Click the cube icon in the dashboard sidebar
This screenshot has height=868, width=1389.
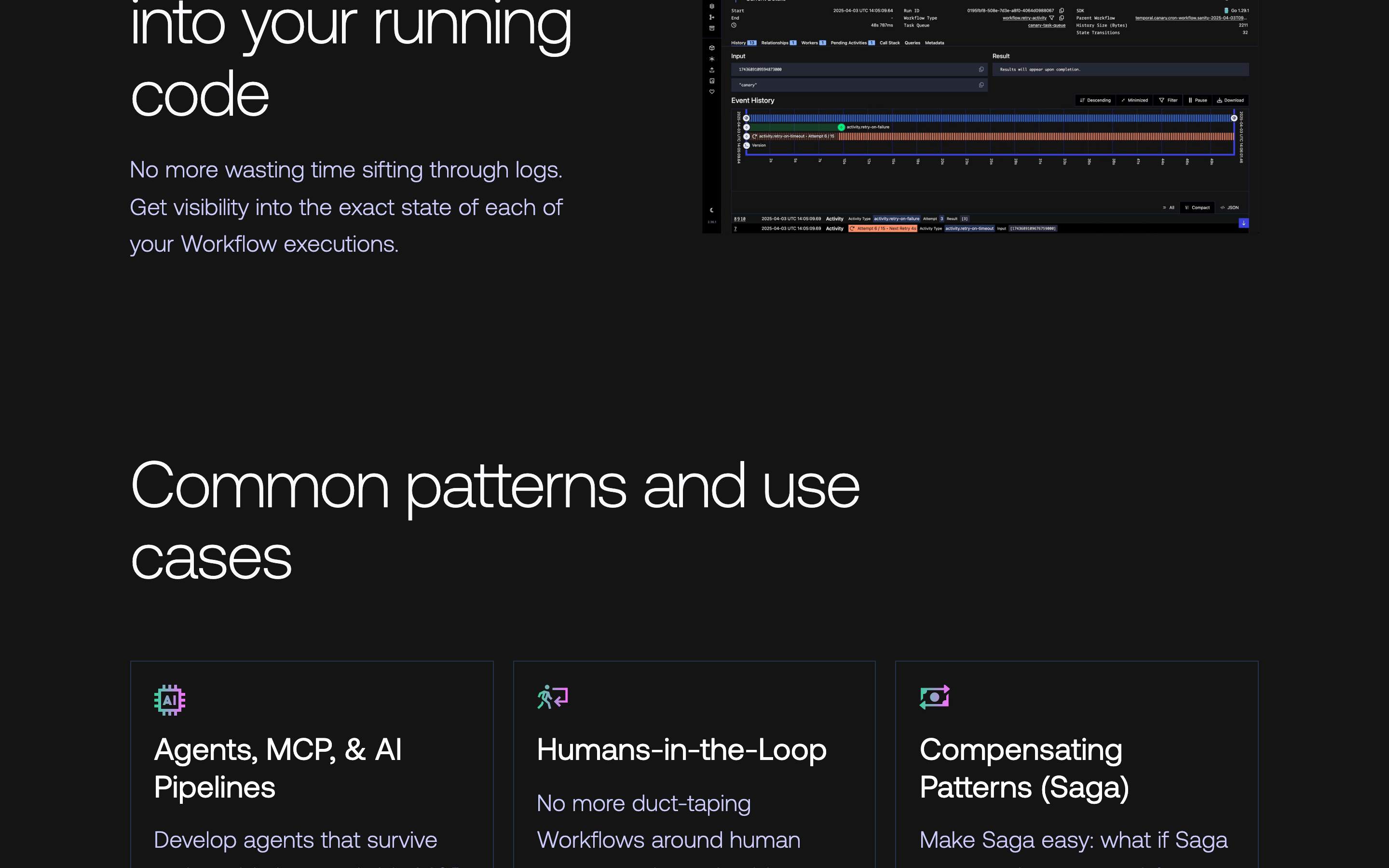click(712, 48)
